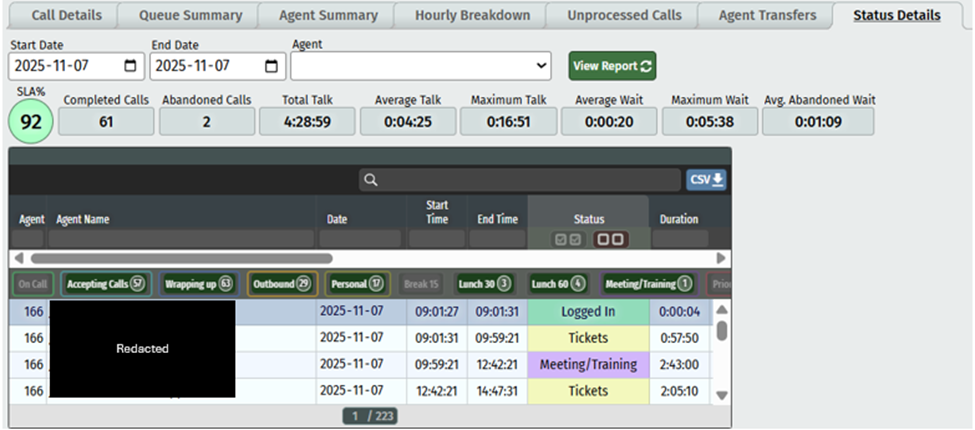Toggle the Meeting/Training status filter
This screenshot has width=975, height=430.
pyautogui.click(x=648, y=284)
